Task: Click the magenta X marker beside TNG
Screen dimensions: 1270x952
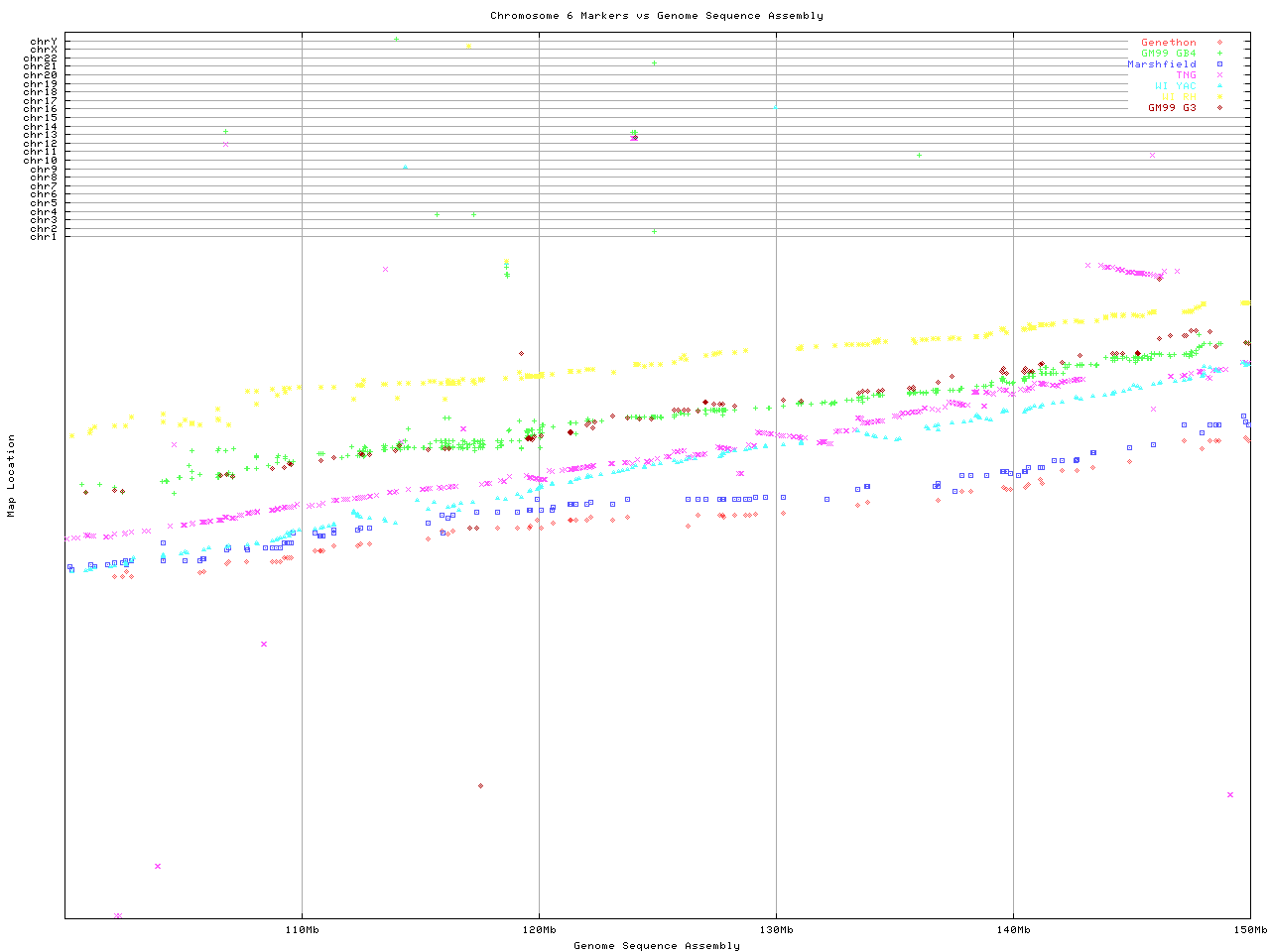Action: (x=1219, y=75)
